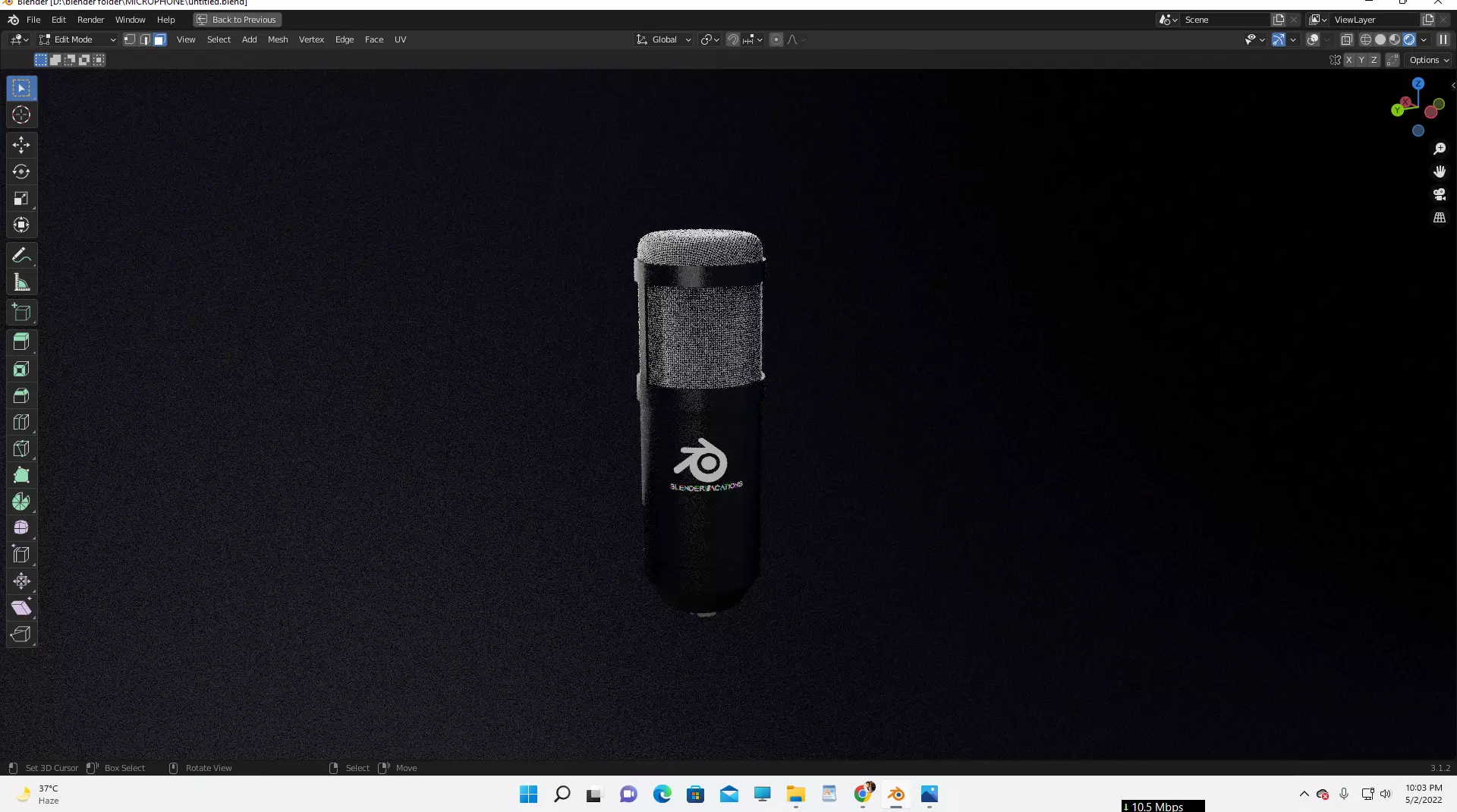Choose the Rotate tool
This screenshot has width=1457, height=812.
(x=21, y=172)
